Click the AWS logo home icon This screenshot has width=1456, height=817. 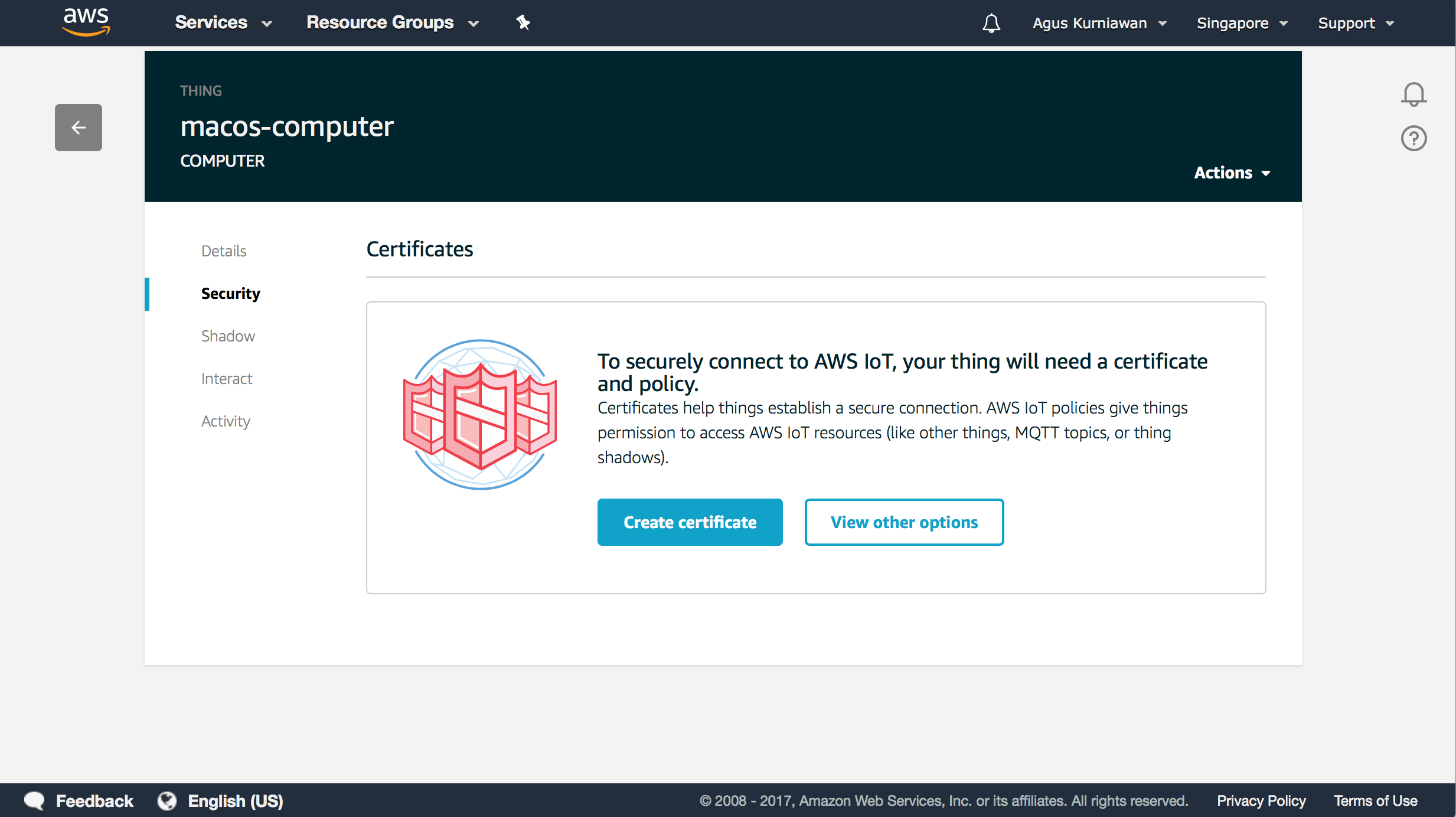pos(86,22)
